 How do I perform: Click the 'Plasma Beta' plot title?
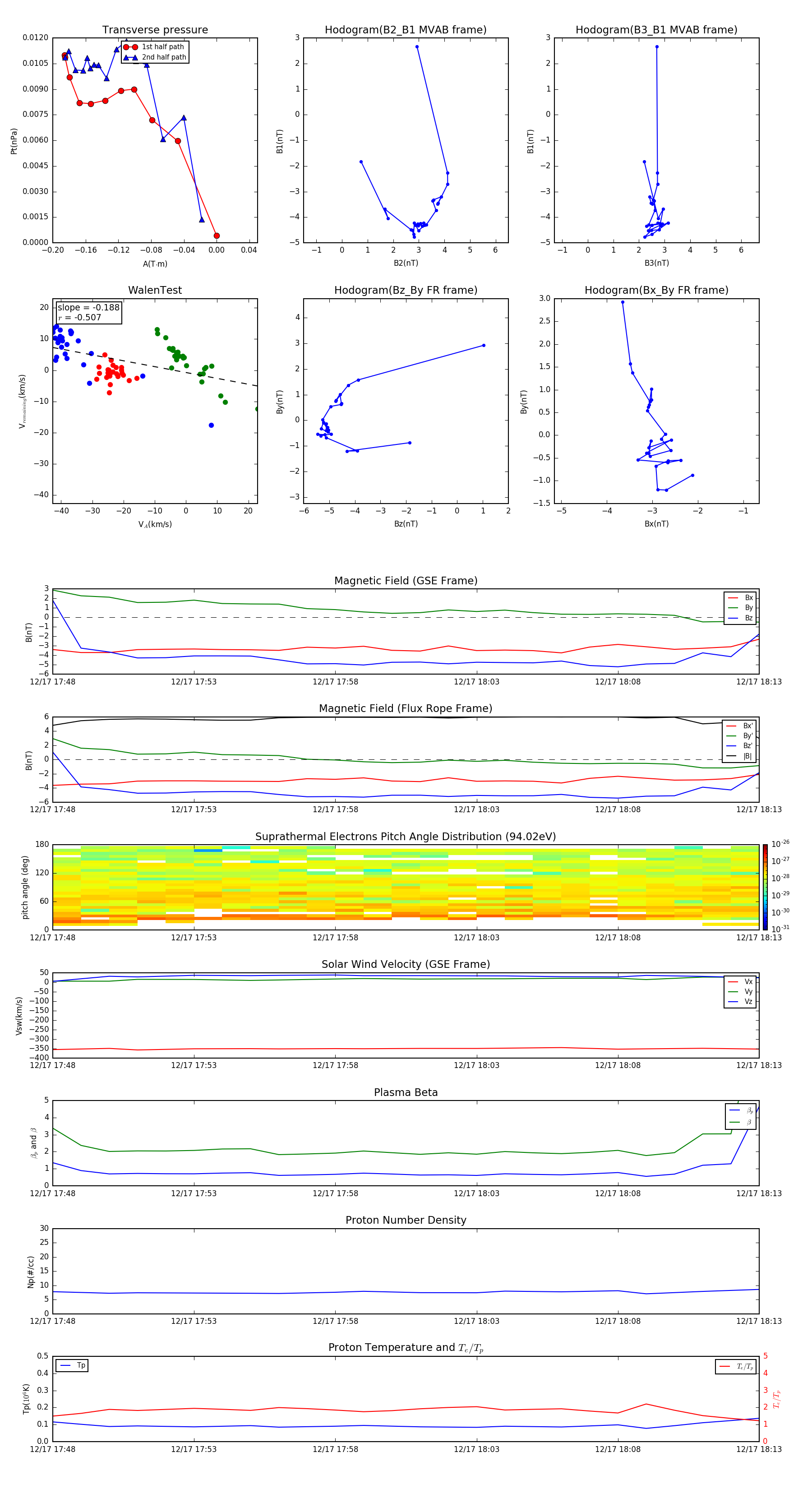[406, 1092]
